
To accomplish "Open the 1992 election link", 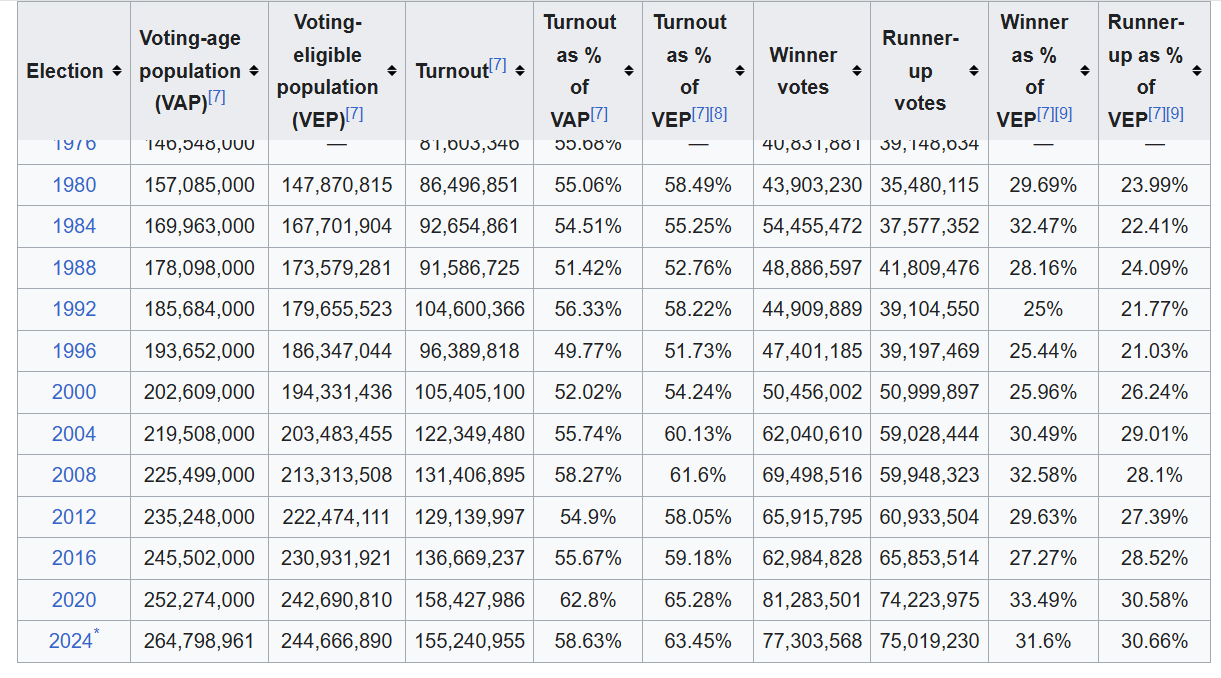I will 74,309.
